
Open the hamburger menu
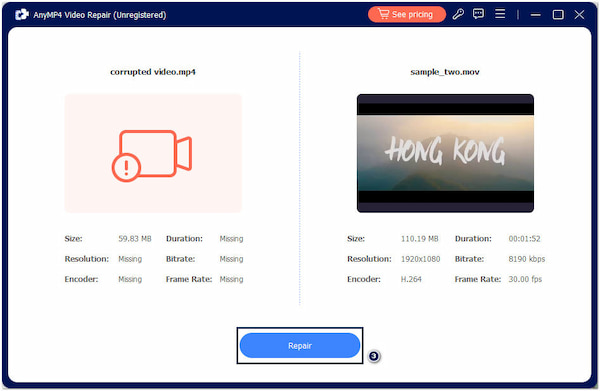coord(500,14)
